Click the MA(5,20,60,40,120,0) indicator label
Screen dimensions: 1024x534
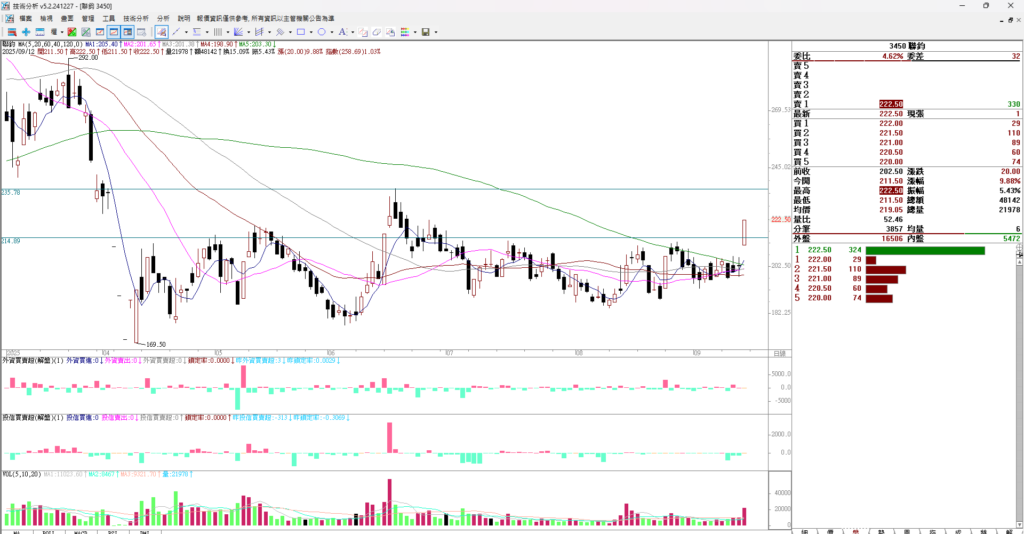point(49,44)
